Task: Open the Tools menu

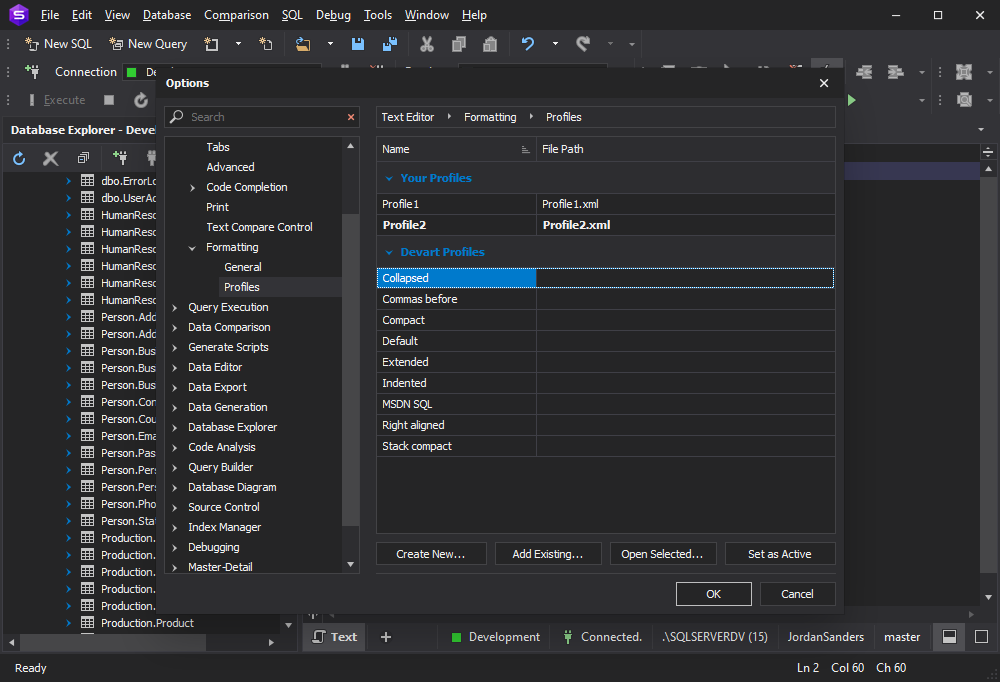Action: 378,15
